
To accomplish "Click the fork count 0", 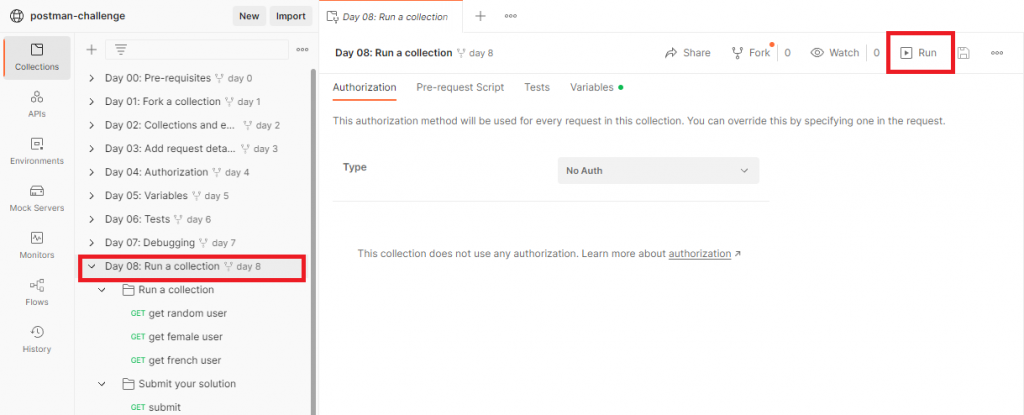I will [788, 53].
